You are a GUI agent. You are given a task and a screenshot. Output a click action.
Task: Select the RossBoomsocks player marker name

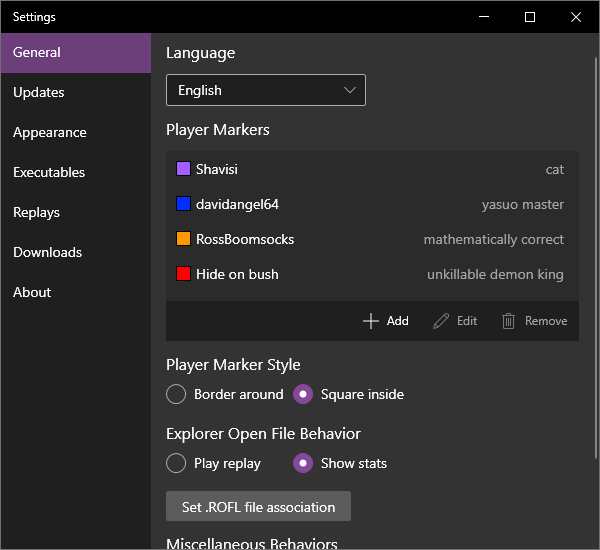[245, 239]
